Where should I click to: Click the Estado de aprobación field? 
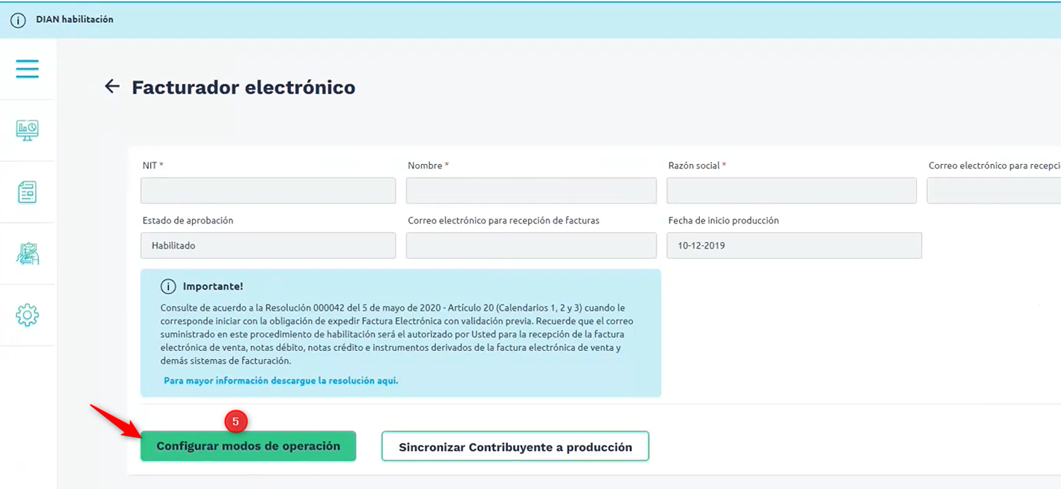pos(268,246)
